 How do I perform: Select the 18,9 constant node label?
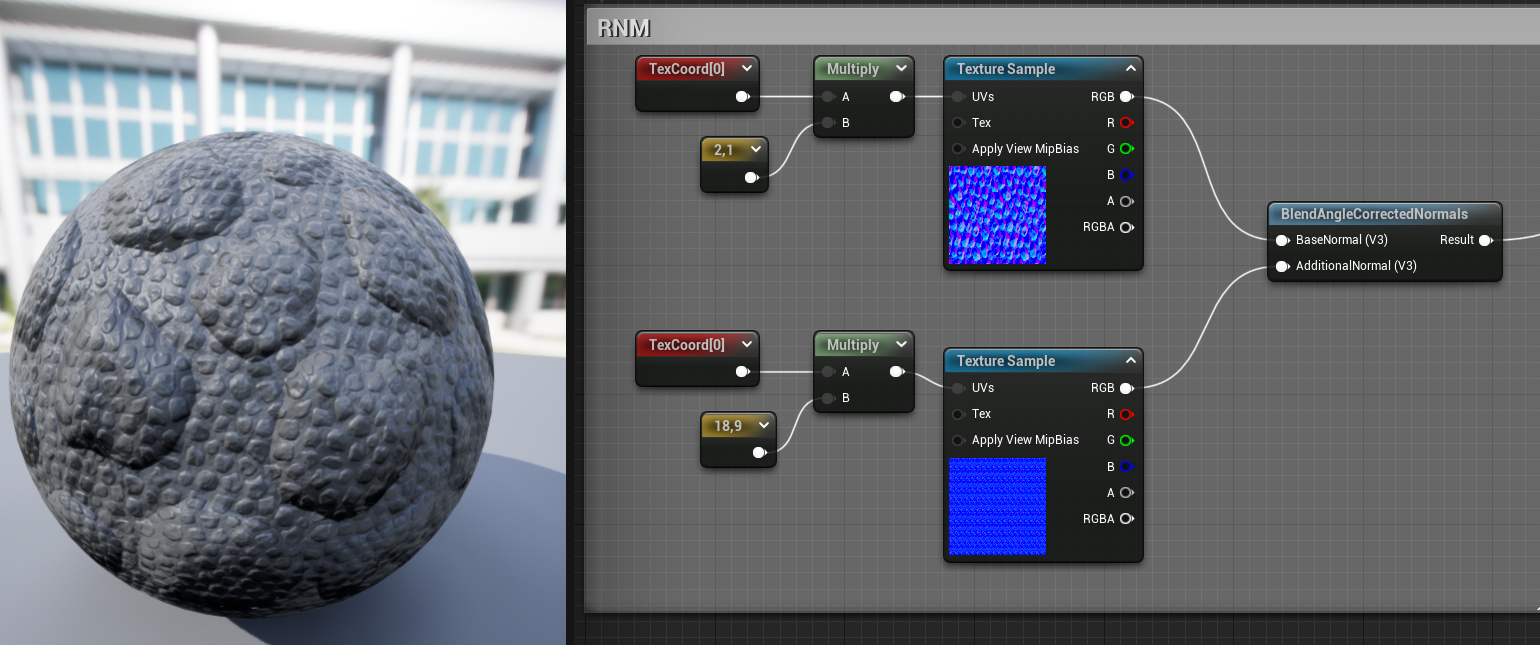click(728, 425)
